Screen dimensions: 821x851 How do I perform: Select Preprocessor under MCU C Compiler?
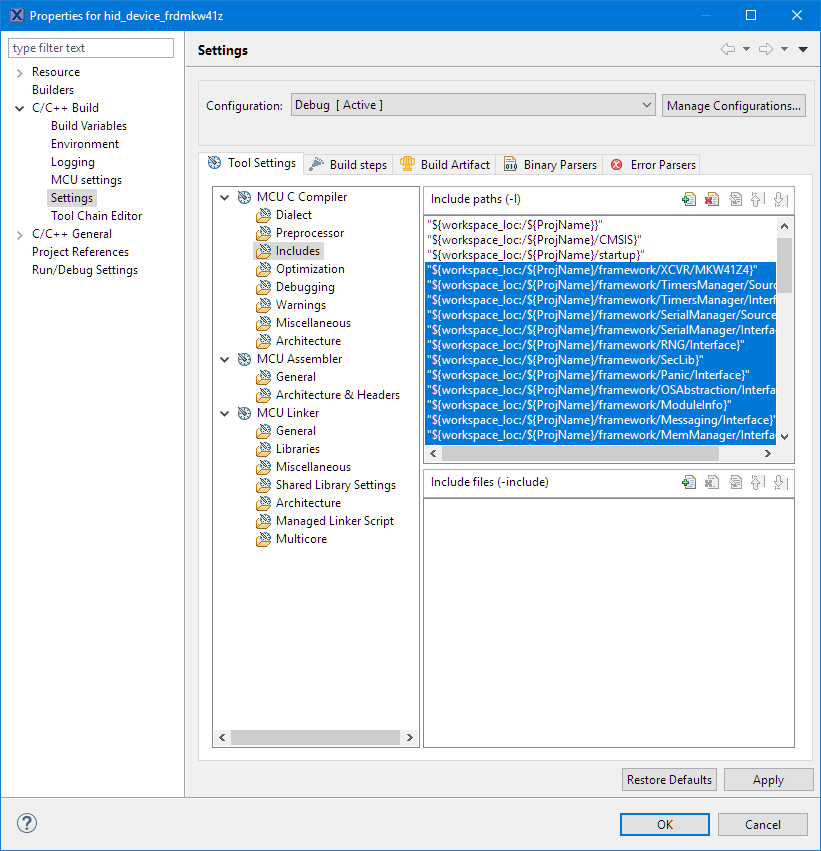coord(309,232)
